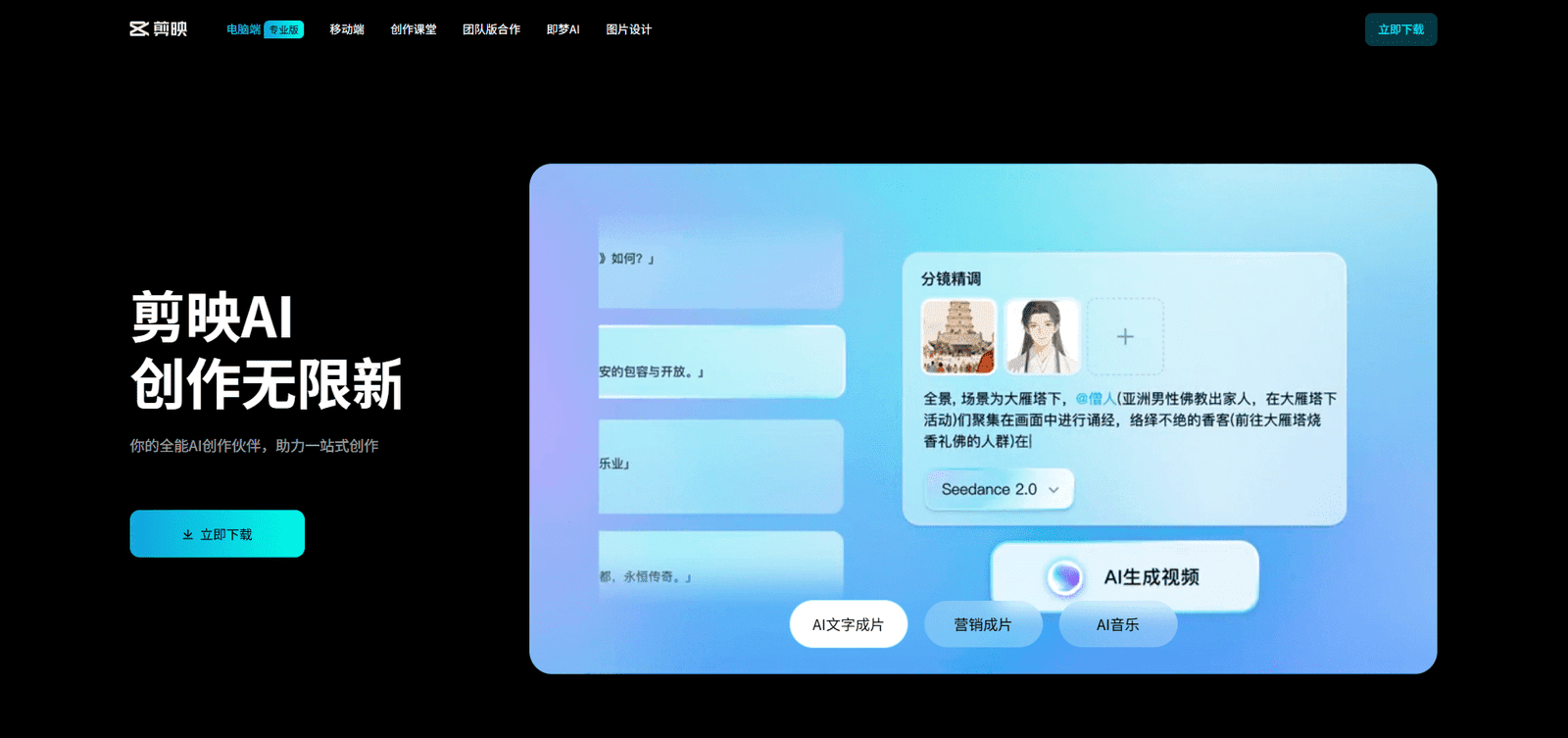Click the large gradient 立即下载 button
This screenshot has height=738, width=1568.
217,534
